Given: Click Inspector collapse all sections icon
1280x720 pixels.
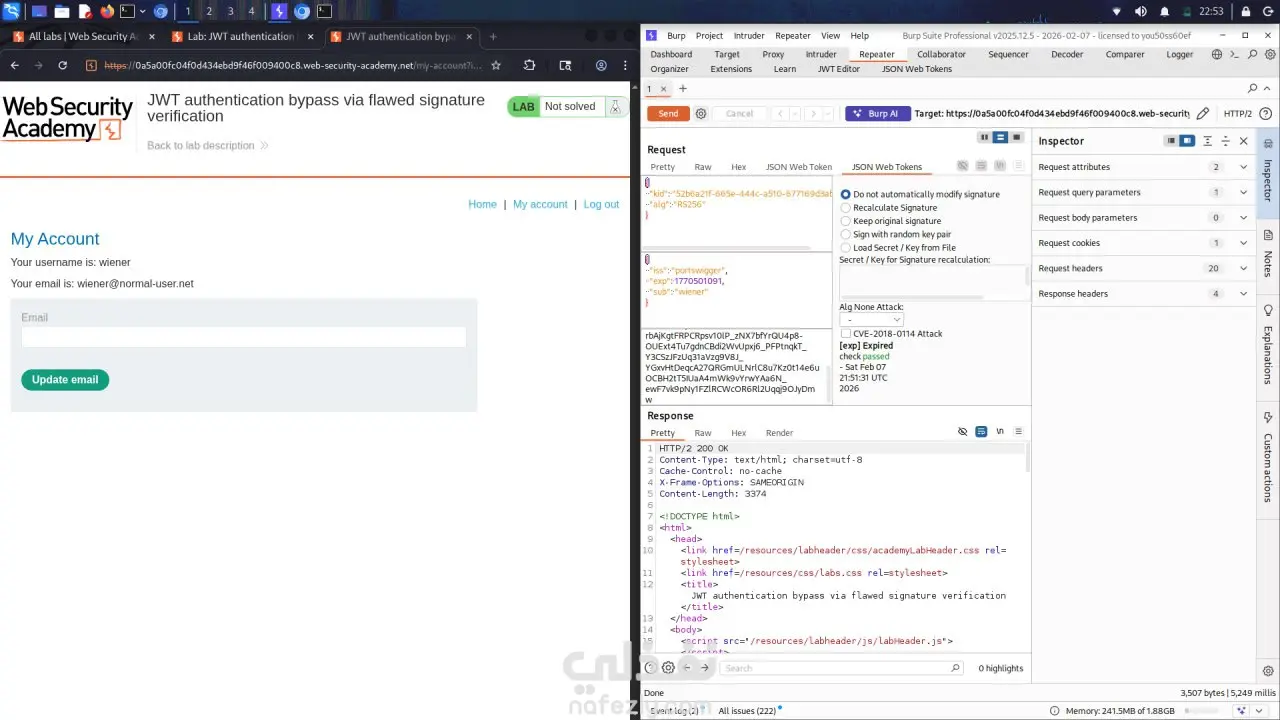Looking at the screenshot, I should click(x=1226, y=141).
